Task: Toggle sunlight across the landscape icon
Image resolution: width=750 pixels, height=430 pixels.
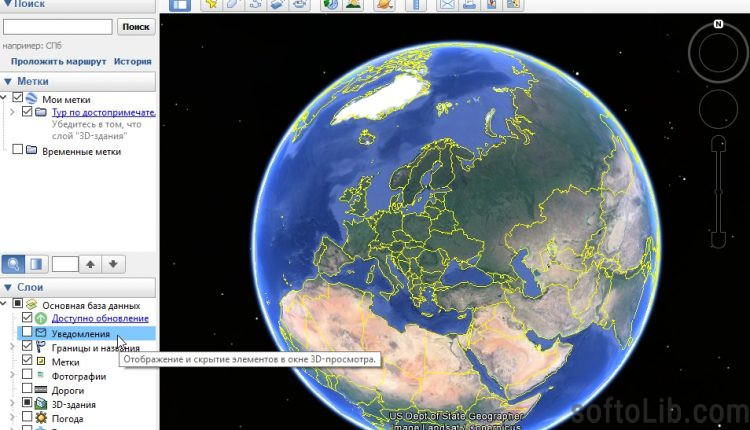Action: (353, 5)
